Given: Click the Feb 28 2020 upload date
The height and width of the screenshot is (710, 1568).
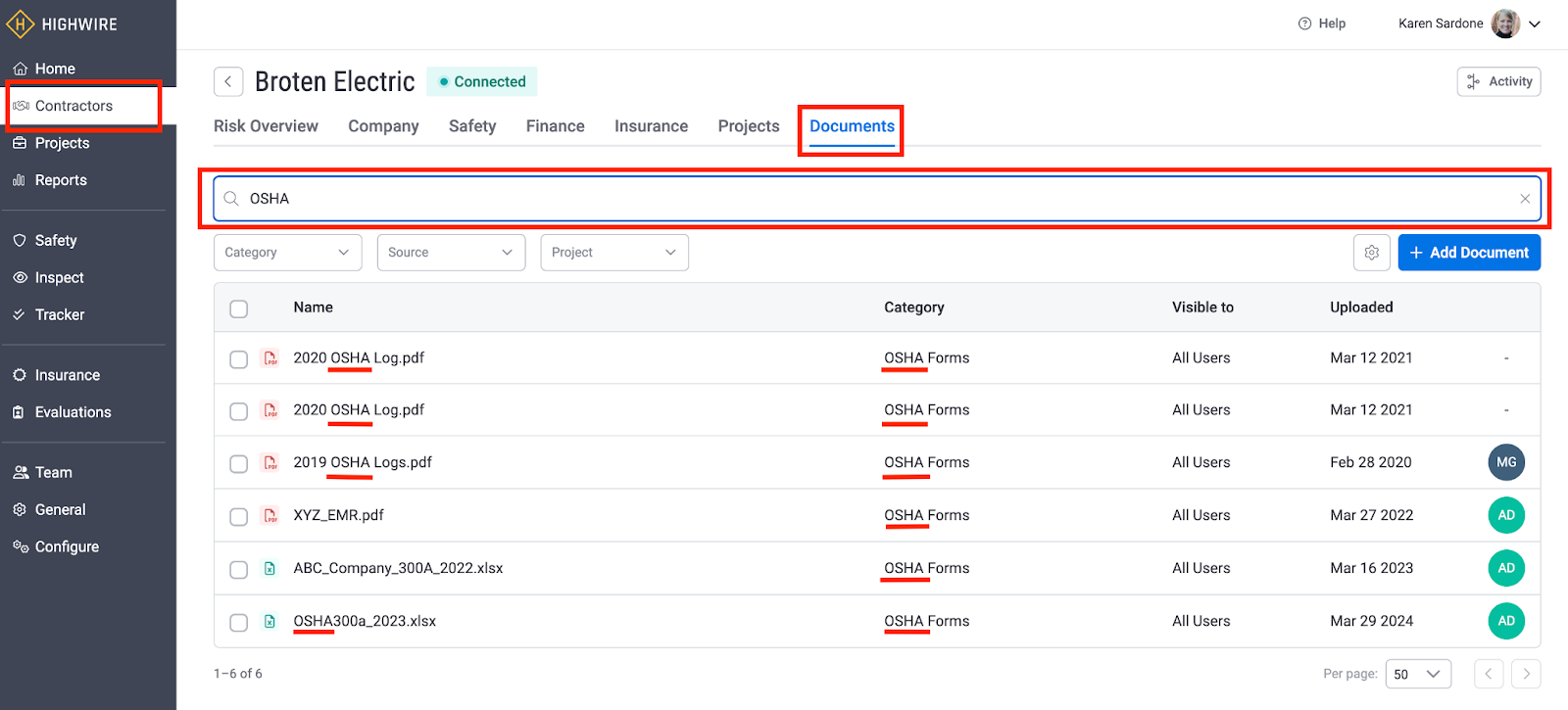Looking at the screenshot, I should (x=1370, y=462).
